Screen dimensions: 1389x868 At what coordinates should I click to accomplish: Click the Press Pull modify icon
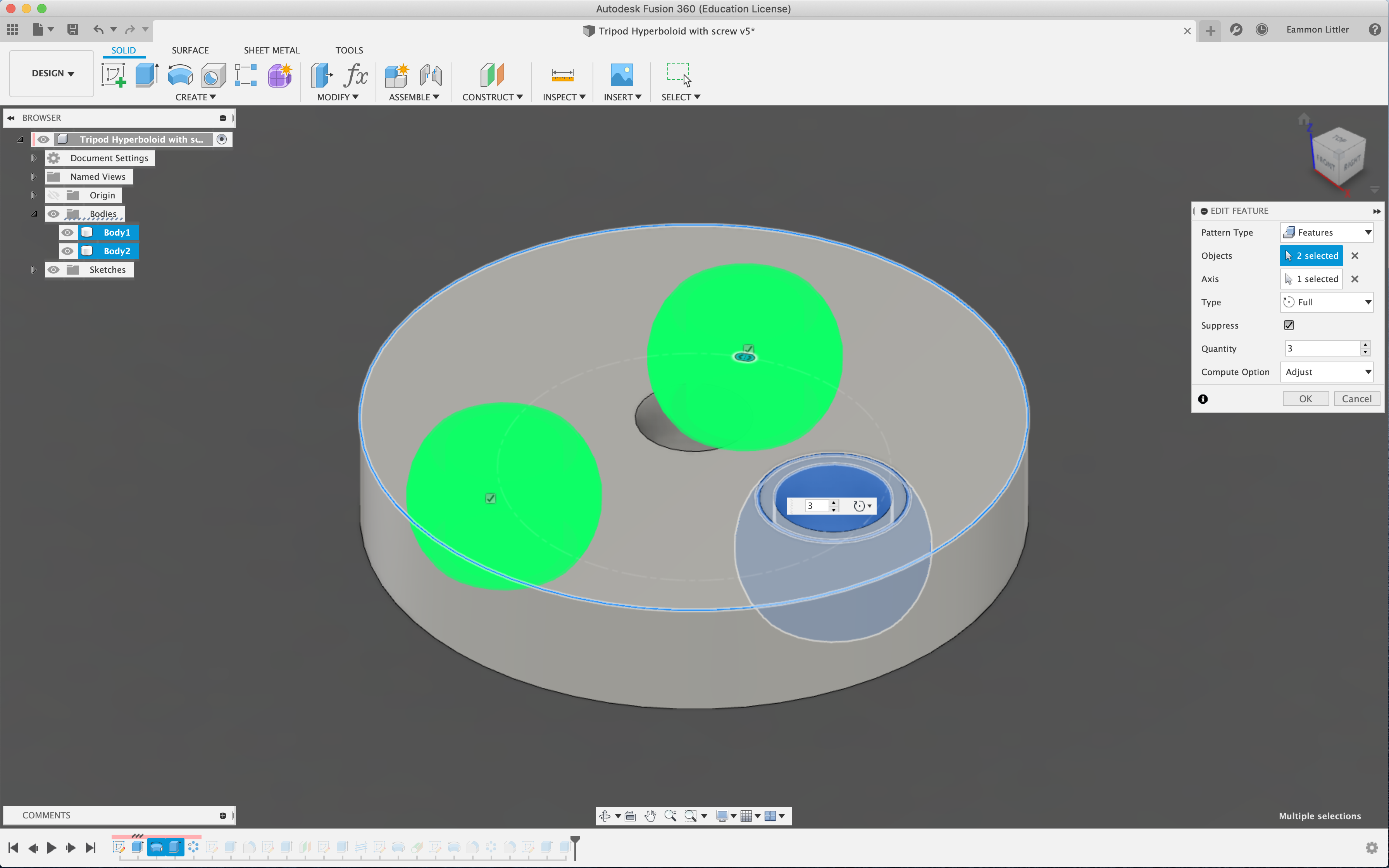321,75
